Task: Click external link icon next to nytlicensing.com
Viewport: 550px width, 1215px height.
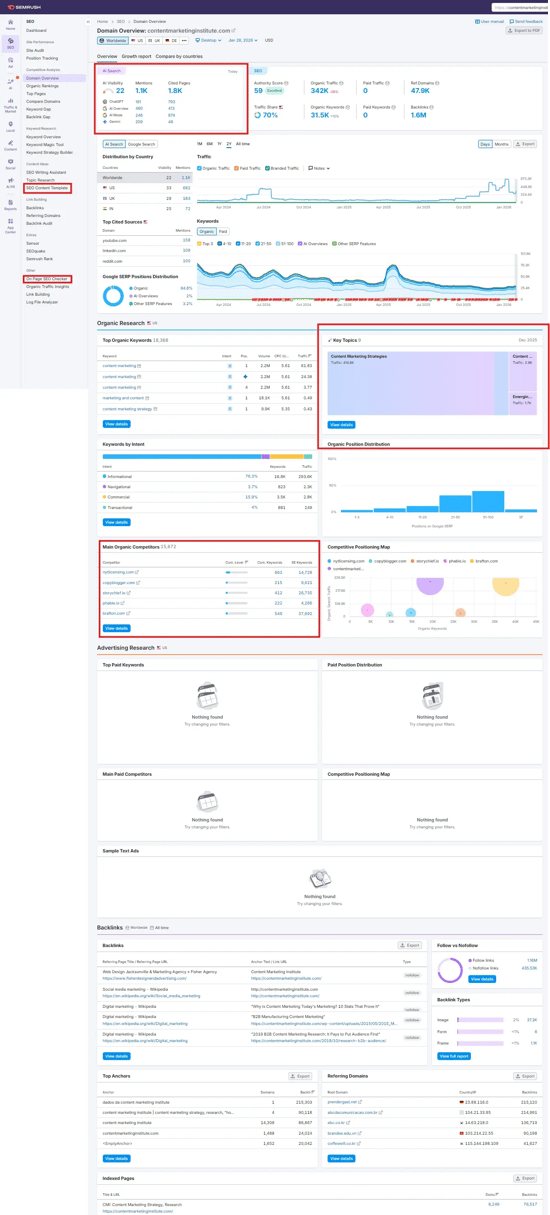Action: (x=138, y=572)
